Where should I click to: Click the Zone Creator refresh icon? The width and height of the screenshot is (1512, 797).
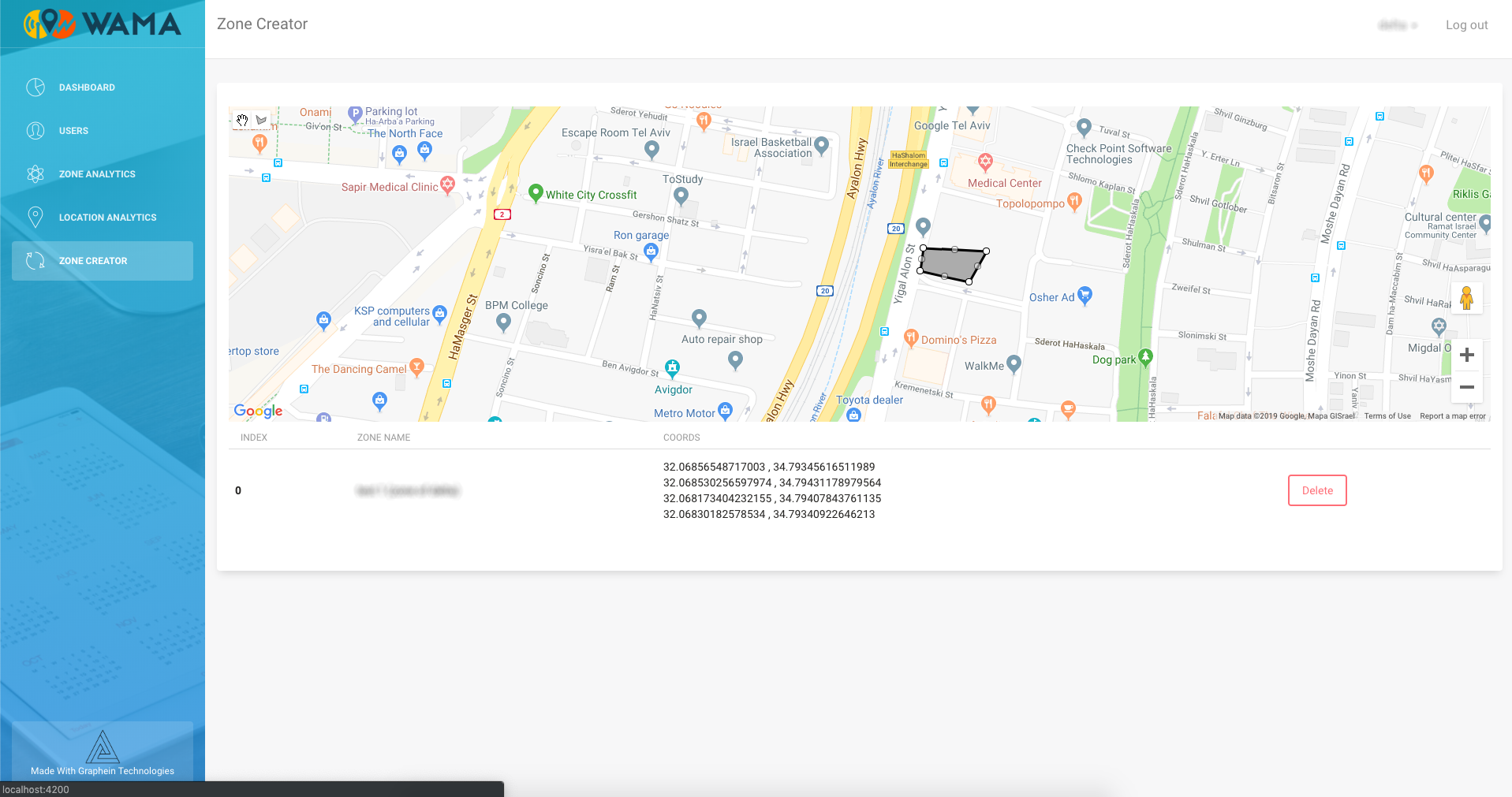[35, 261]
